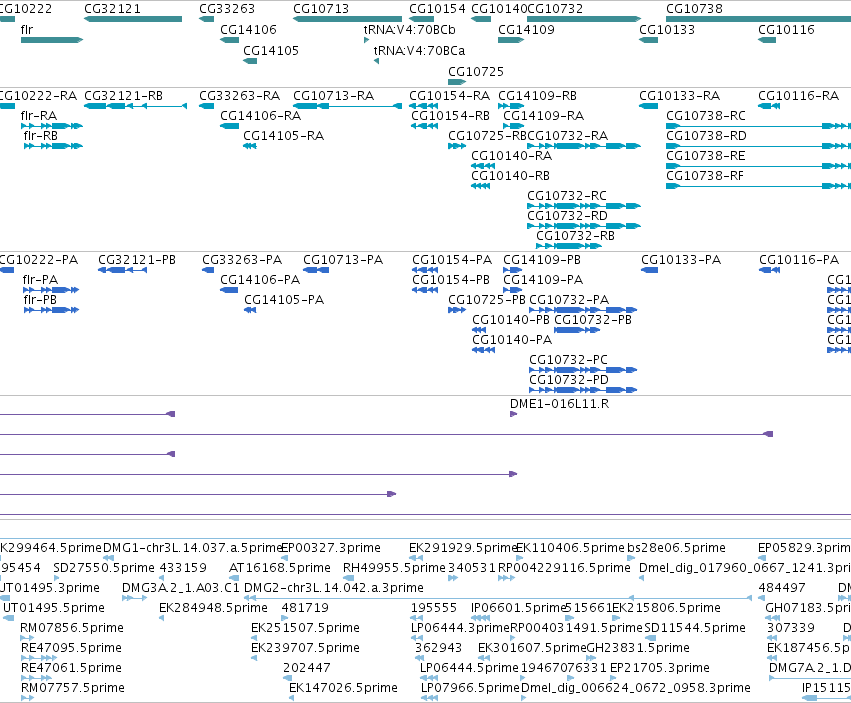Select the CG10116 gene label
Screen dimensions: 851x703
point(786,29)
